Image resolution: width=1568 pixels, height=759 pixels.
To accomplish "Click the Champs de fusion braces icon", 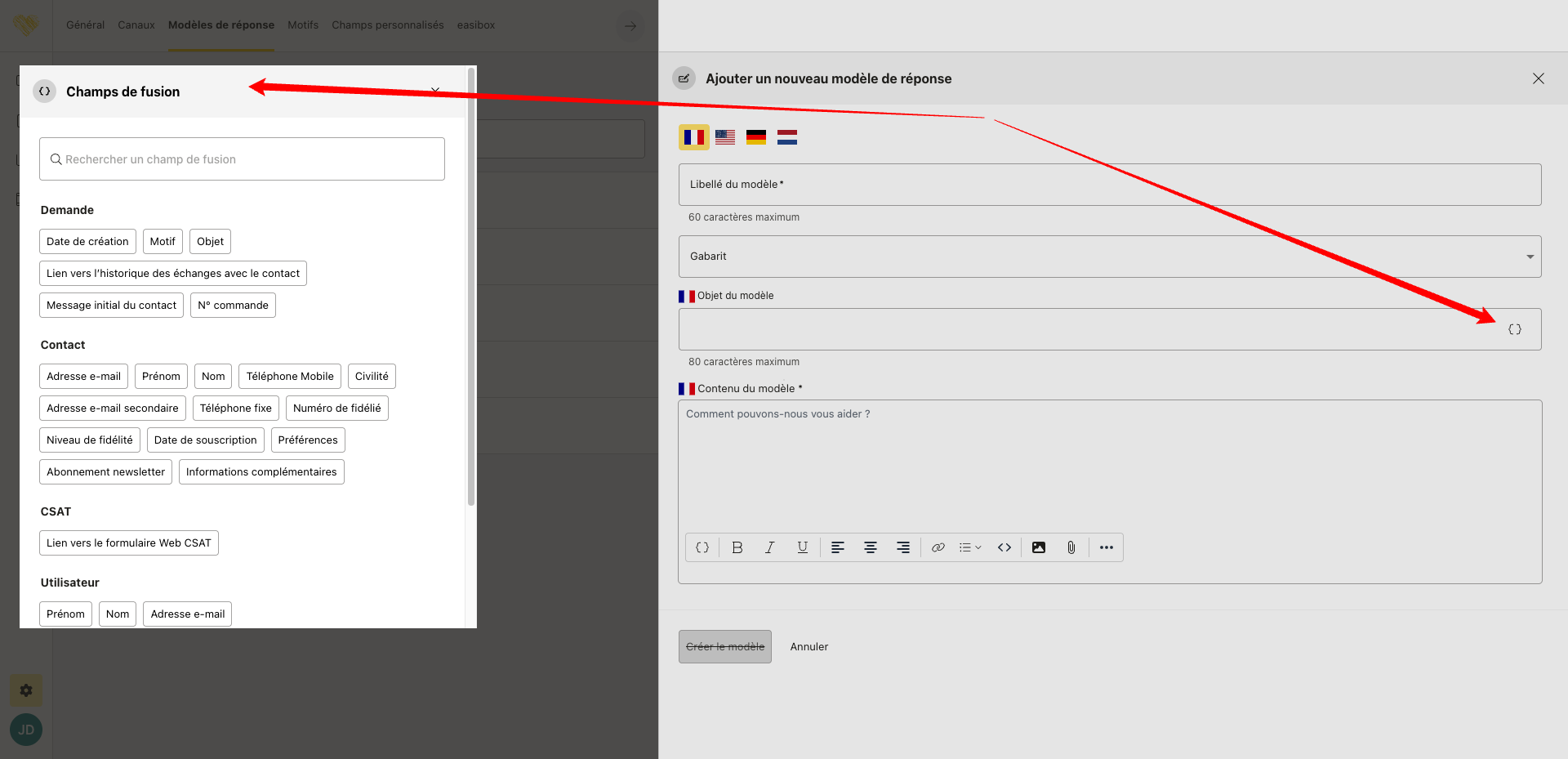I will click(45, 92).
